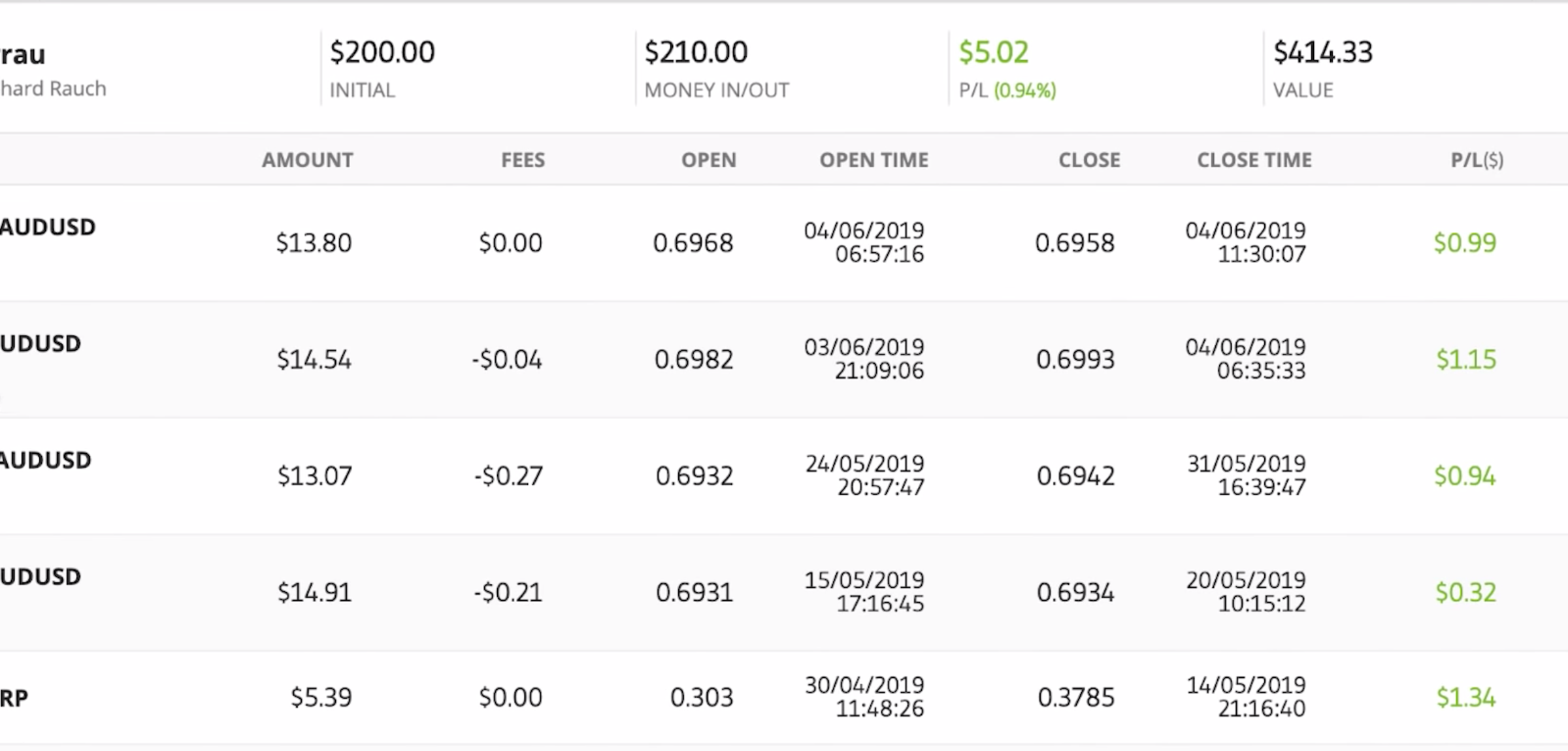Click profit value $0.94
Screen dimensions: 1568x751
[x=1465, y=476]
